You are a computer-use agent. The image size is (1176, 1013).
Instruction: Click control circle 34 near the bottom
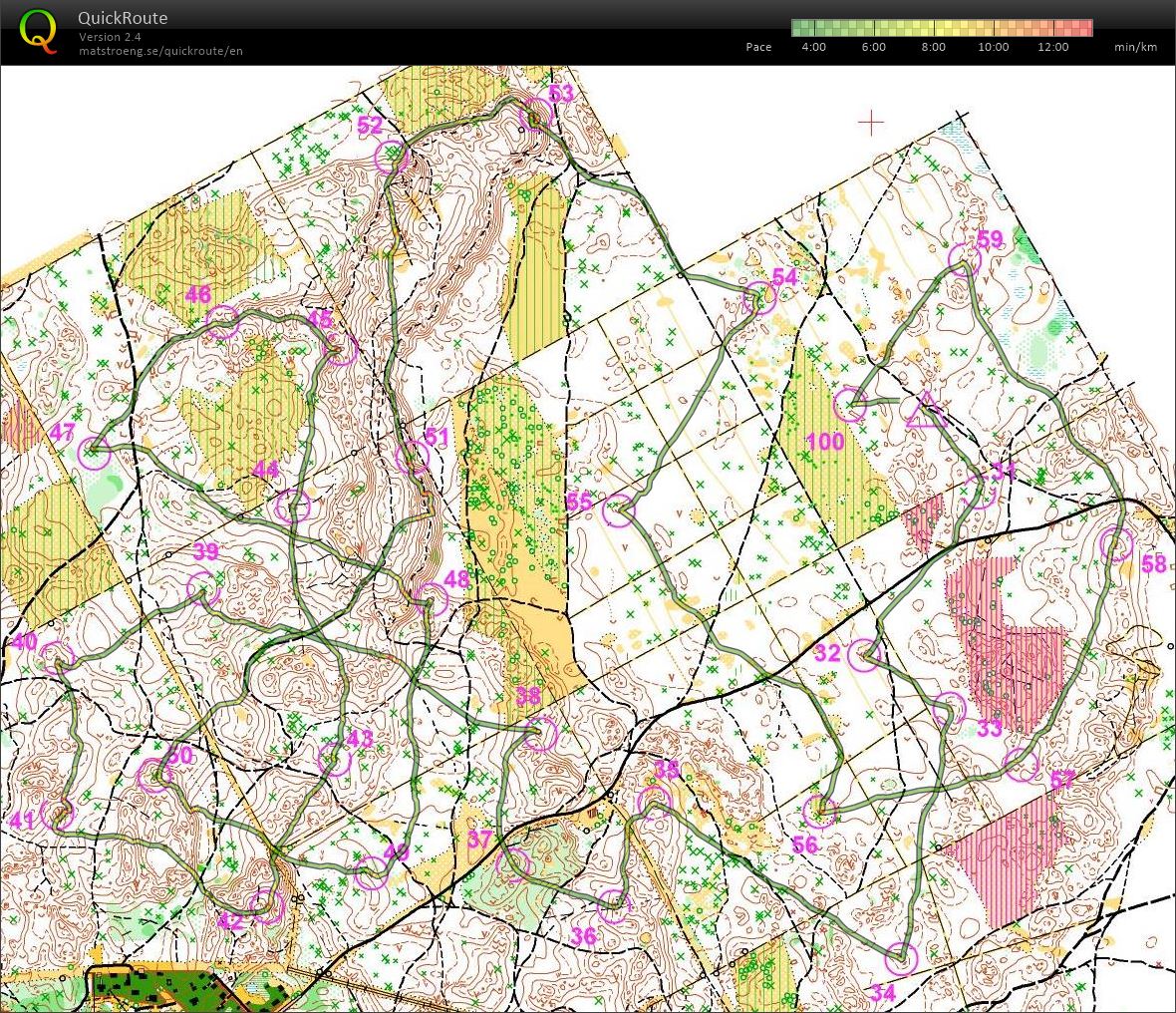(901, 959)
